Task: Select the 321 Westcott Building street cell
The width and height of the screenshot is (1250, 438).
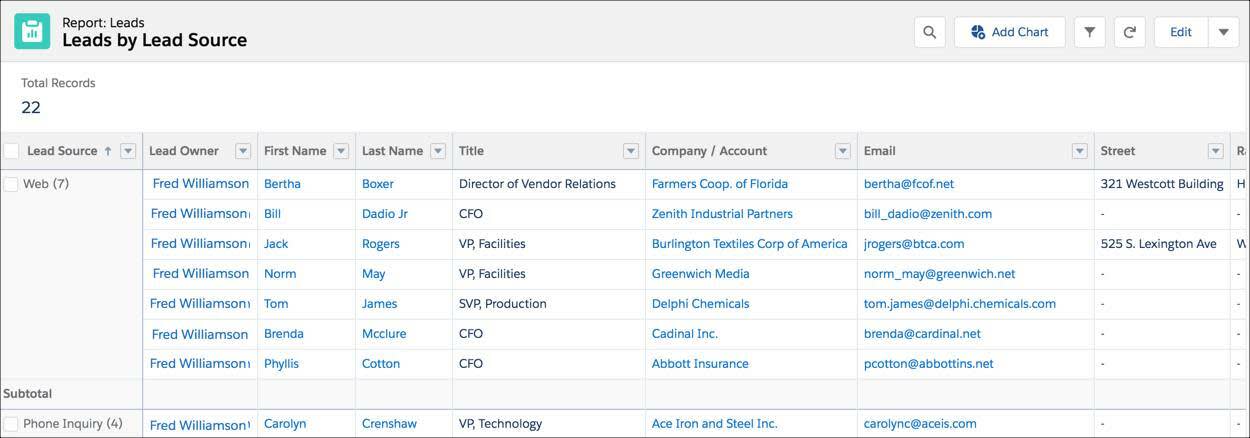Action: [1162, 184]
